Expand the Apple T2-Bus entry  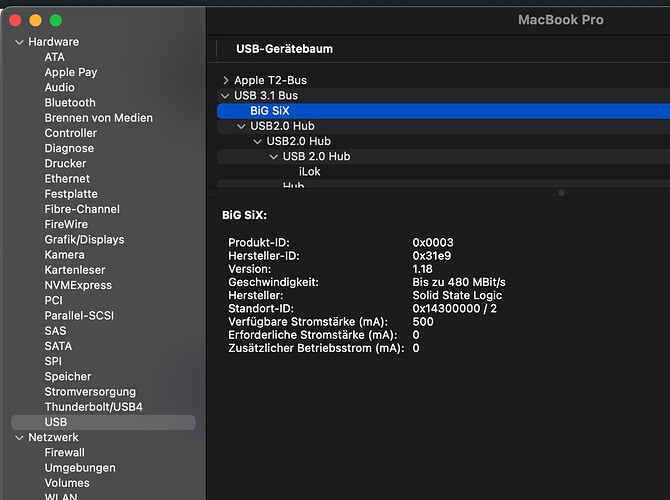coord(226,80)
